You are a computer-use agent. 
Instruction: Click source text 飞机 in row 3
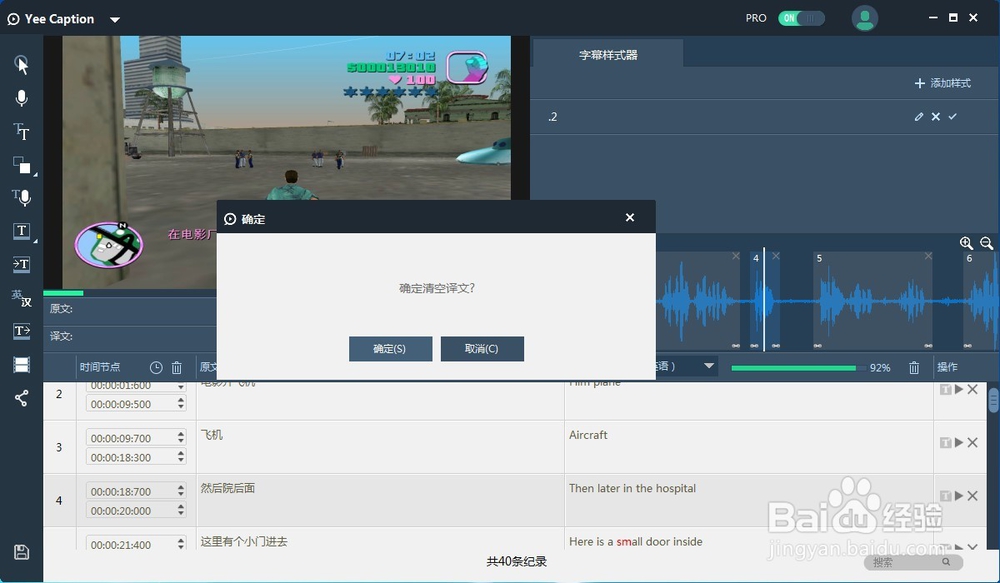[x=212, y=435]
